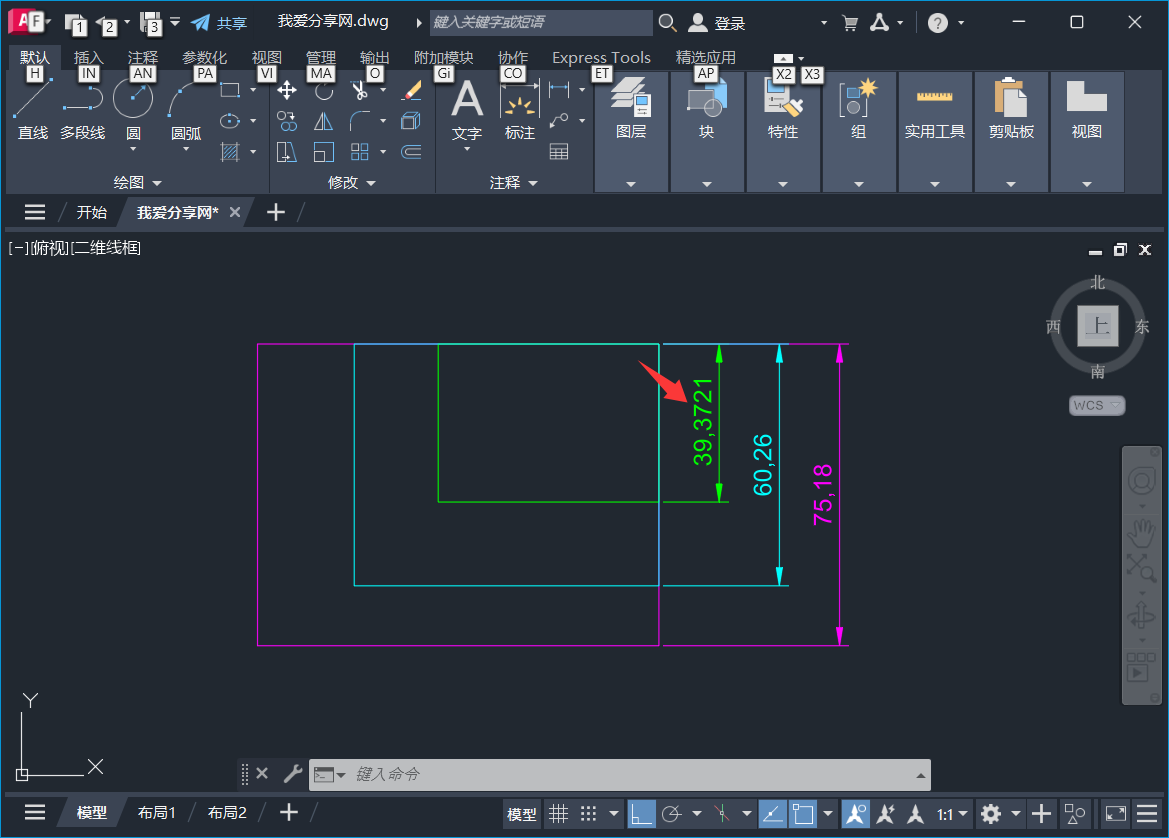Activate the Stretch tool
This screenshot has width=1169, height=838.
pyautogui.click(x=286, y=152)
